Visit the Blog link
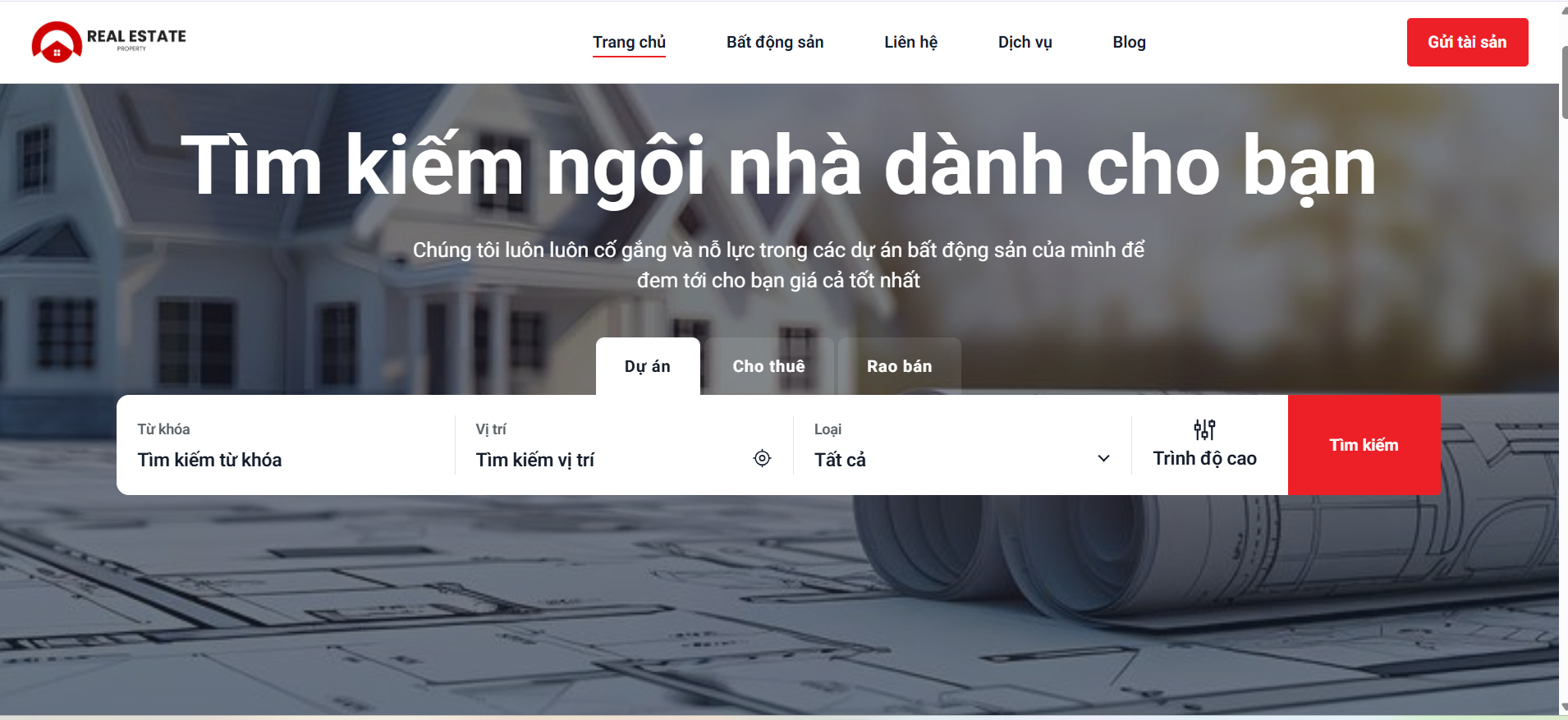Image resolution: width=1568 pixels, height=720 pixels. (x=1129, y=42)
